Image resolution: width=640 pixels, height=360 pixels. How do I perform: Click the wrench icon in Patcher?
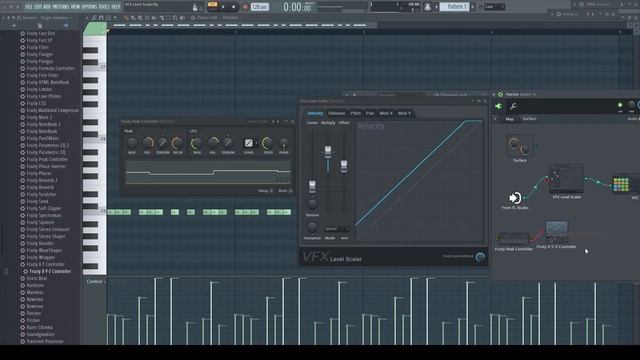coord(513,107)
